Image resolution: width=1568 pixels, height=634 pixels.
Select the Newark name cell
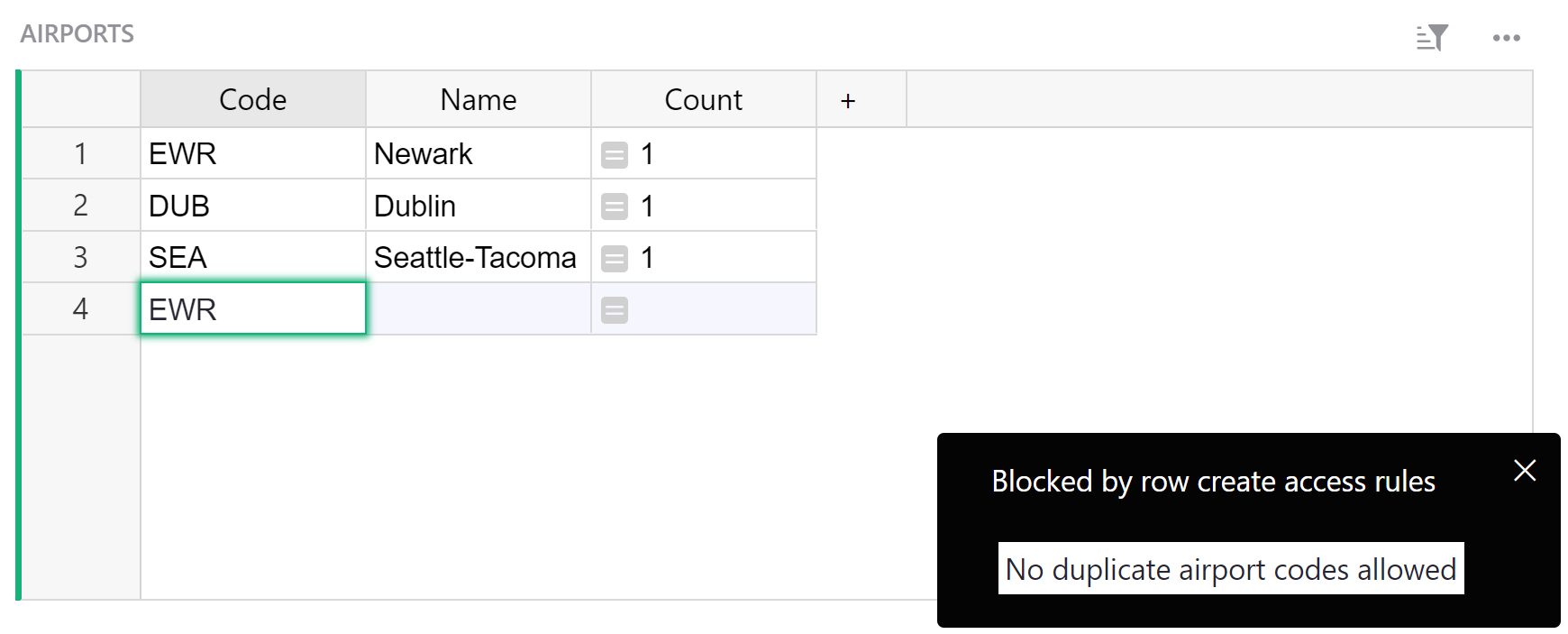pos(478,153)
